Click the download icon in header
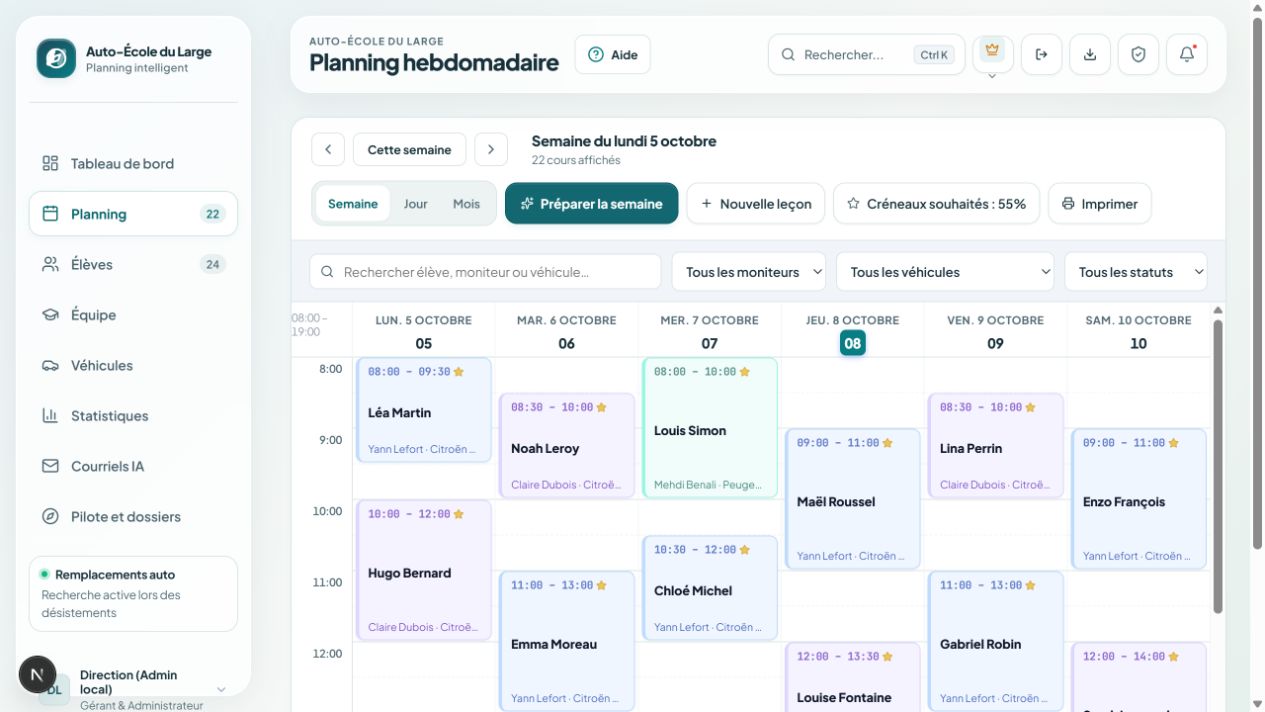 pyautogui.click(x=1090, y=55)
